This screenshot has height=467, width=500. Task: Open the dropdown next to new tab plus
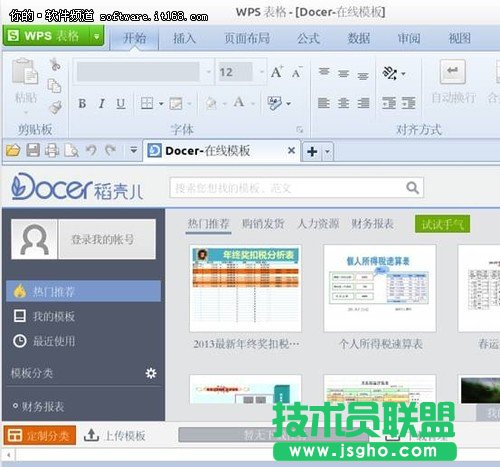[327, 152]
